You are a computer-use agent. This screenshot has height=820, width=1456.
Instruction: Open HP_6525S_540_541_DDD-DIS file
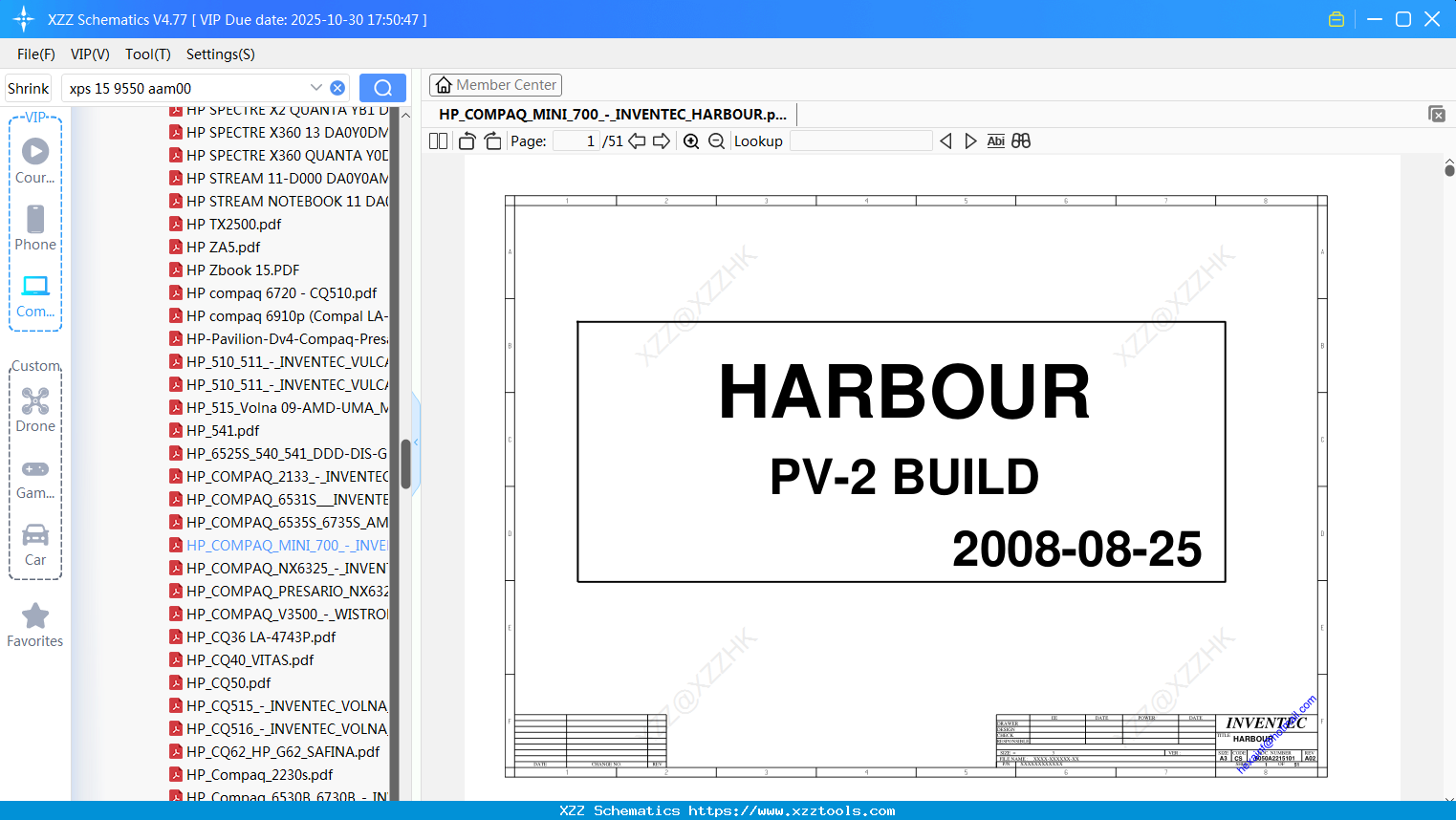(x=278, y=453)
